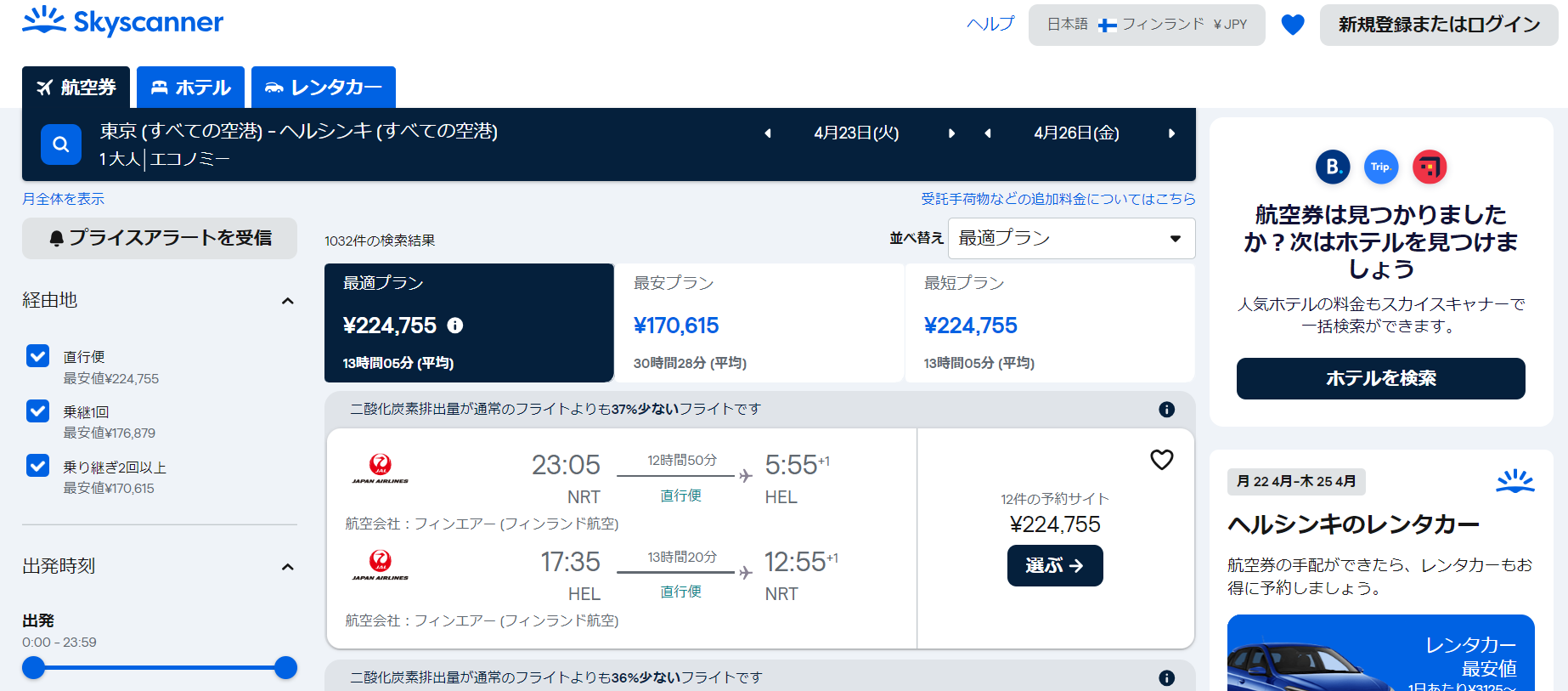This screenshot has height=691, width=1568.
Task: Click info icon next to ¥224,755 最適プラン
Action: 455,326
